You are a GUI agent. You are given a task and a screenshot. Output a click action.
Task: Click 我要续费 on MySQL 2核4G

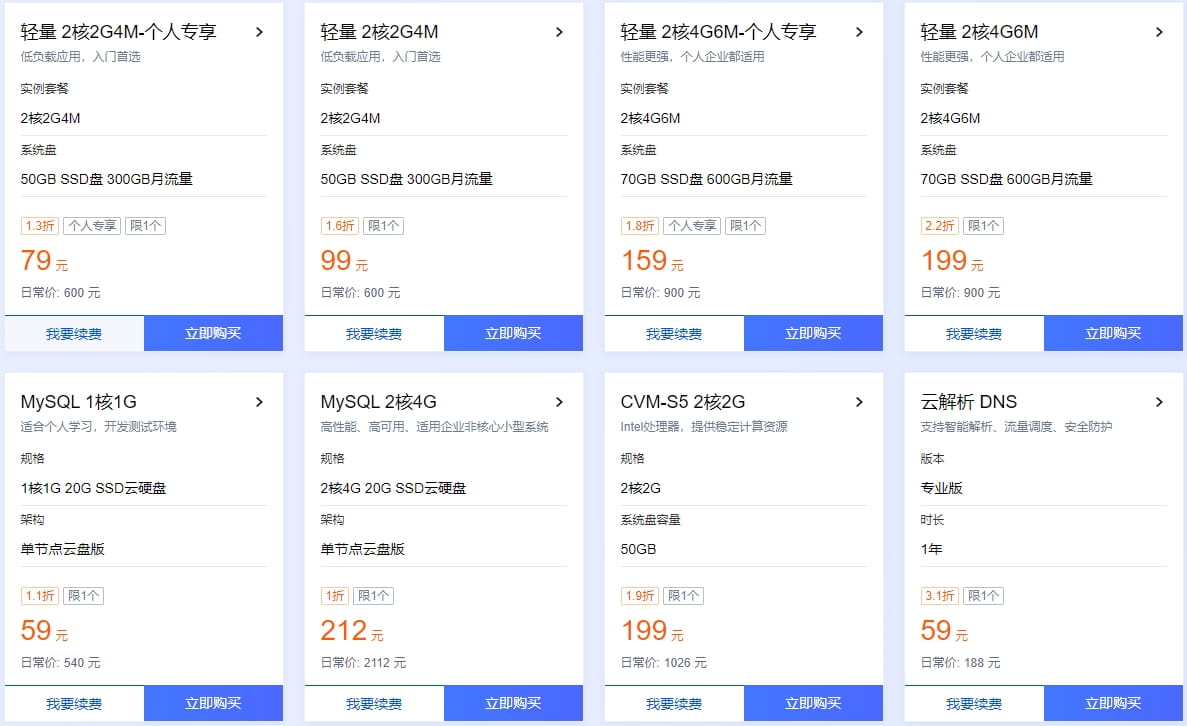coord(374,703)
